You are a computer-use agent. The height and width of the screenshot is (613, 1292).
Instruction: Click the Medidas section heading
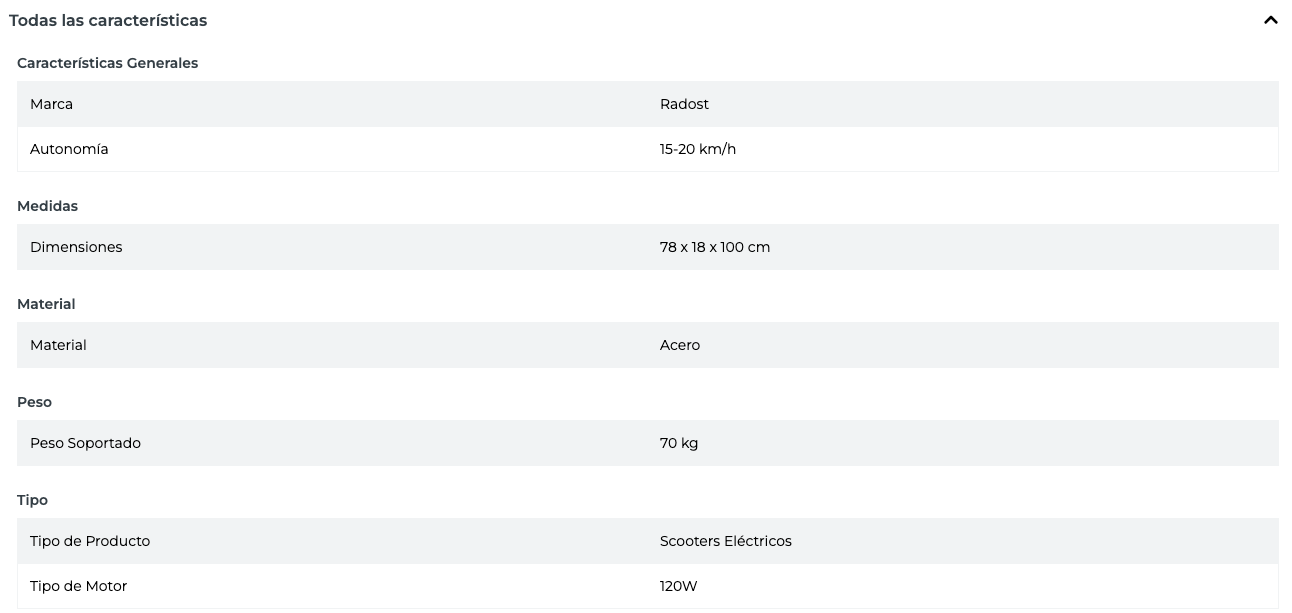[47, 206]
